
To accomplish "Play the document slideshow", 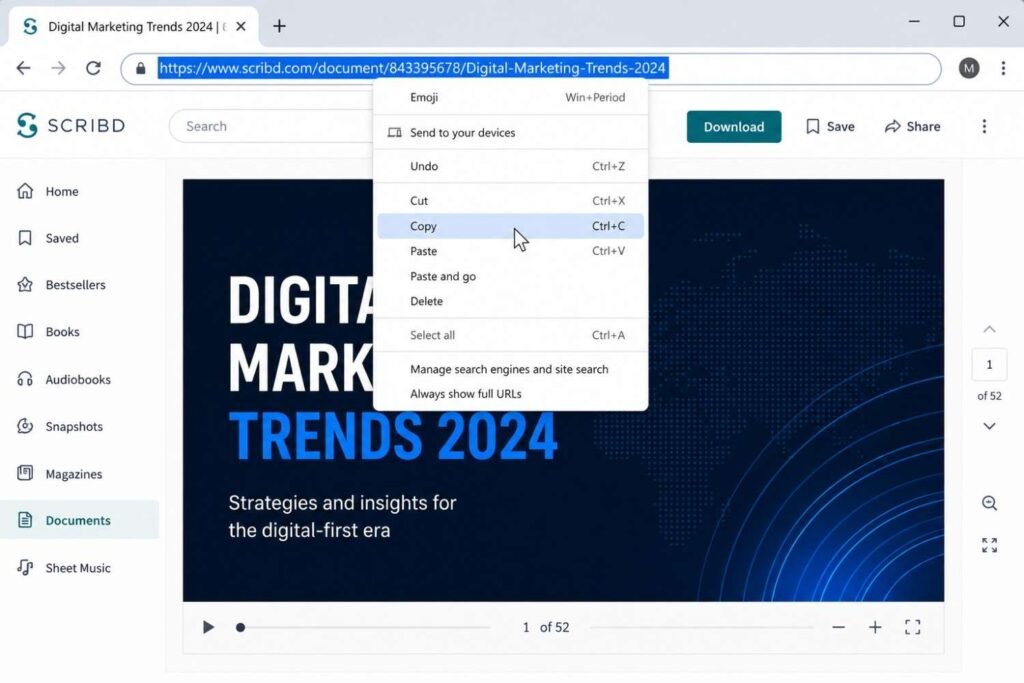I will coord(208,627).
